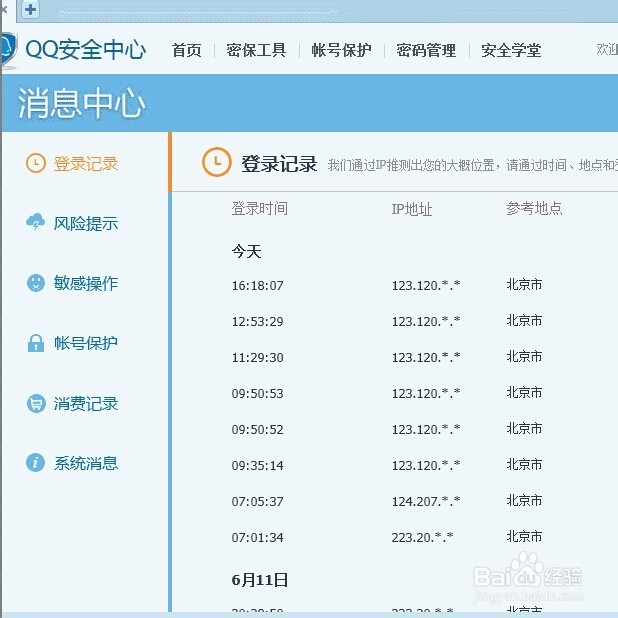Click the 消息中心 banner heading
This screenshot has height=618, width=618.
click(82, 103)
